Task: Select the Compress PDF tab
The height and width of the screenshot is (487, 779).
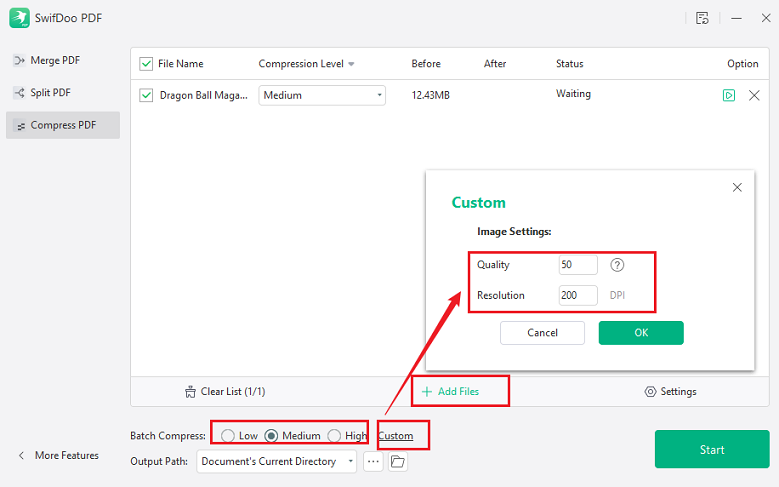Action: pyautogui.click(x=63, y=125)
